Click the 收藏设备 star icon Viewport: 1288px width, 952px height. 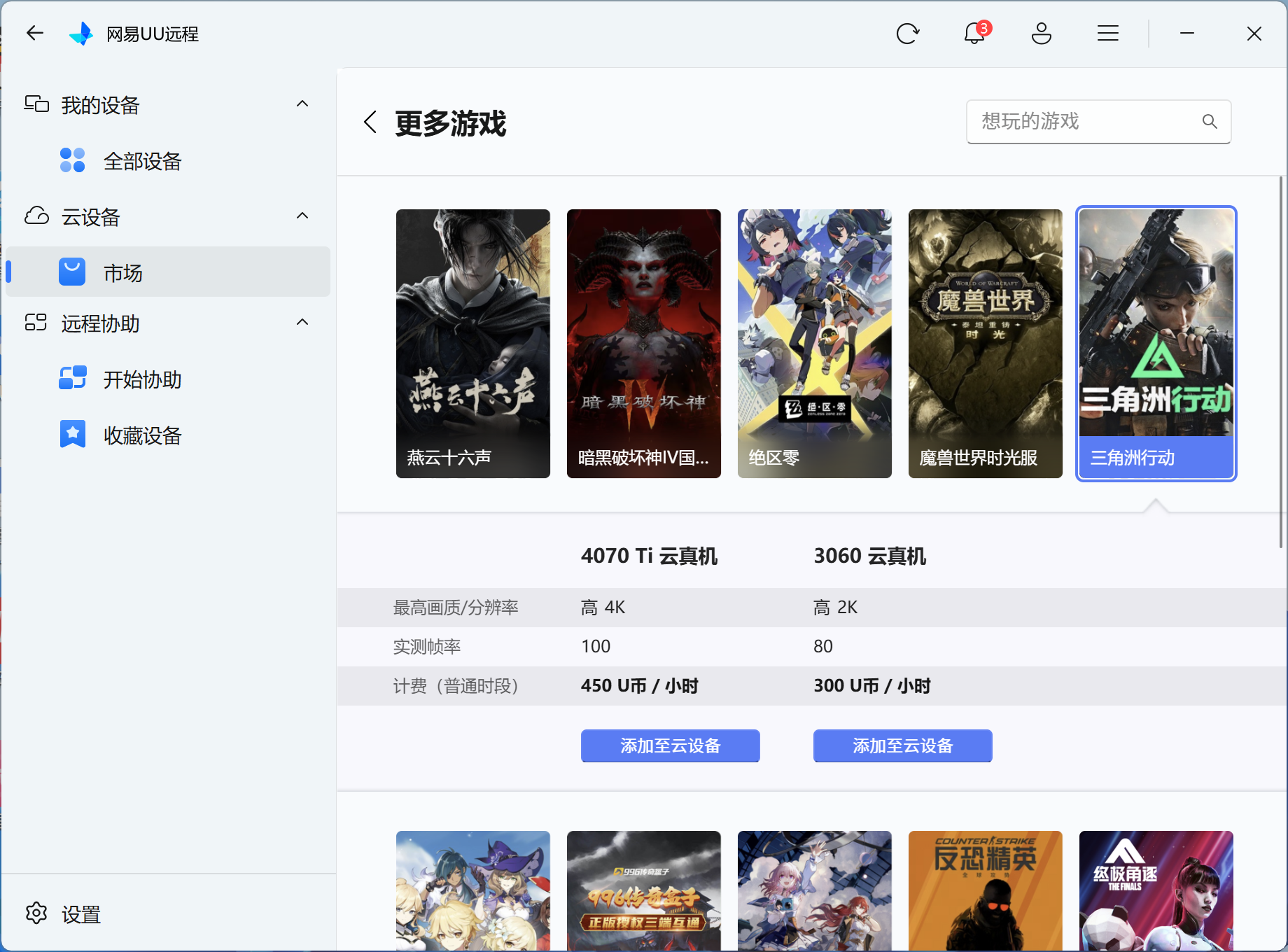tap(72, 434)
